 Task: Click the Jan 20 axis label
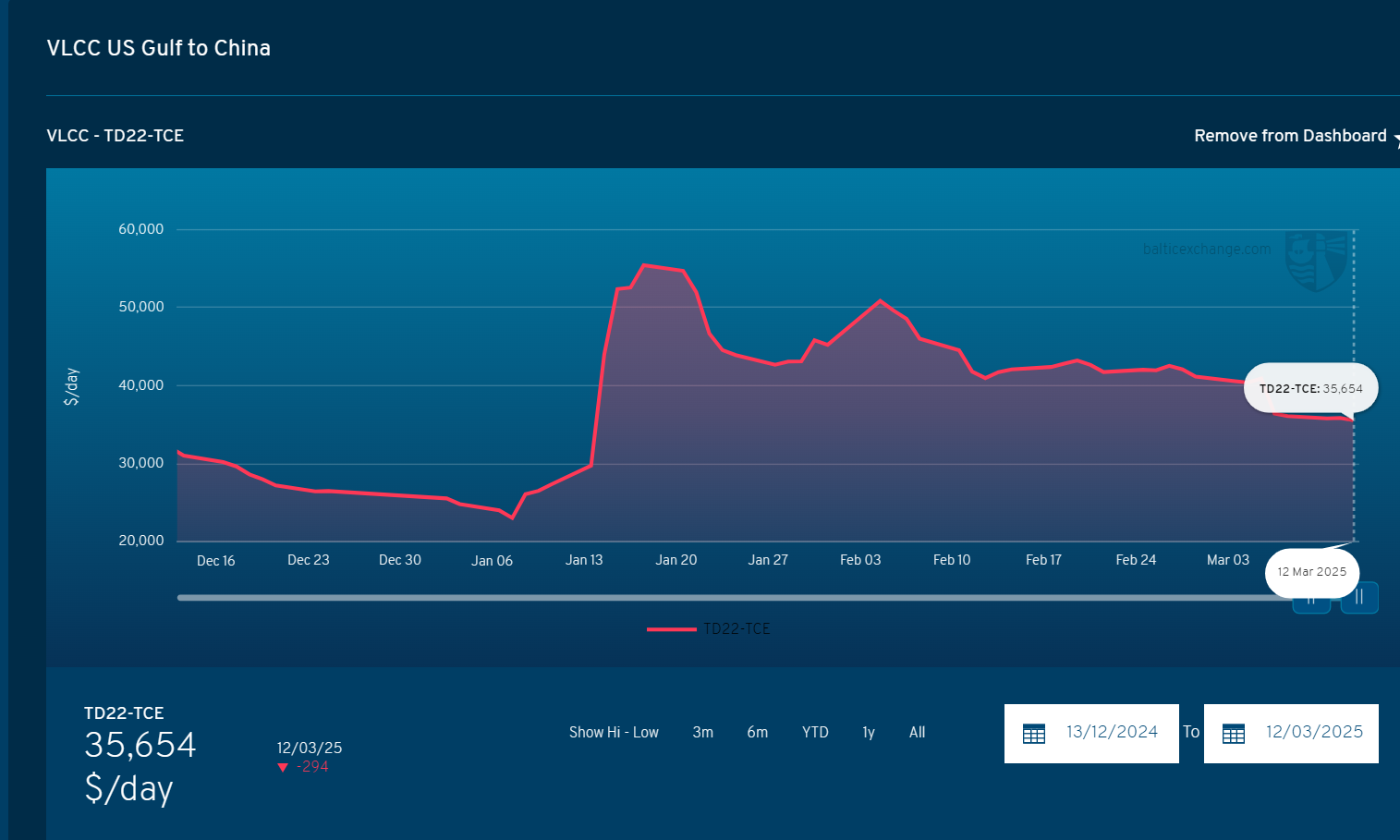pyautogui.click(x=676, y=560)
